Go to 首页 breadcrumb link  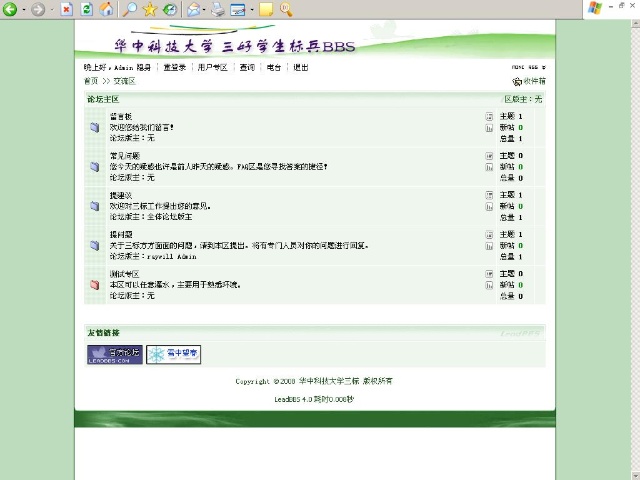[91, 81]
